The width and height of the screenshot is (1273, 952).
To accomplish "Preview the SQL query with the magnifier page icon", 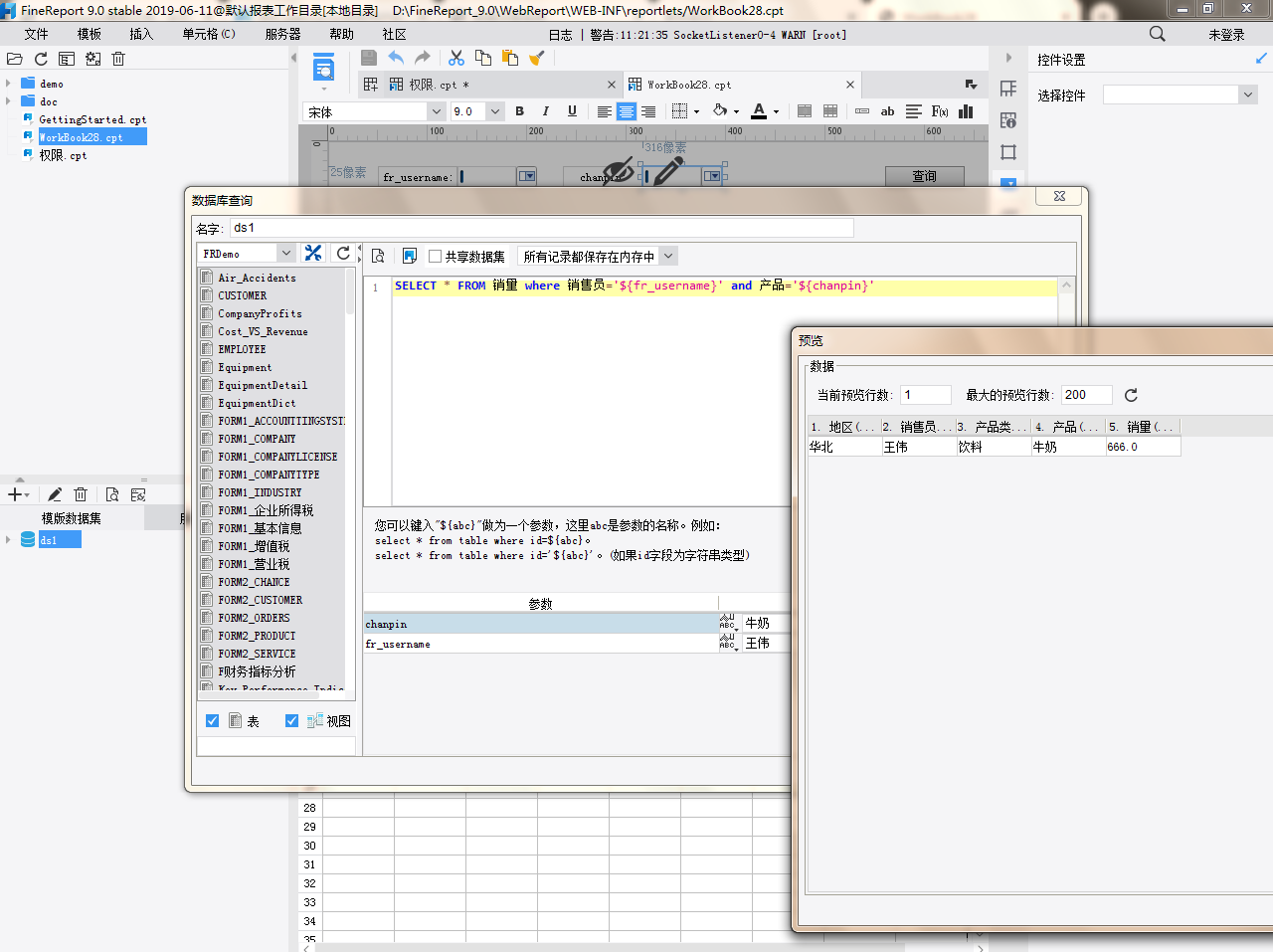I will 378,256.
